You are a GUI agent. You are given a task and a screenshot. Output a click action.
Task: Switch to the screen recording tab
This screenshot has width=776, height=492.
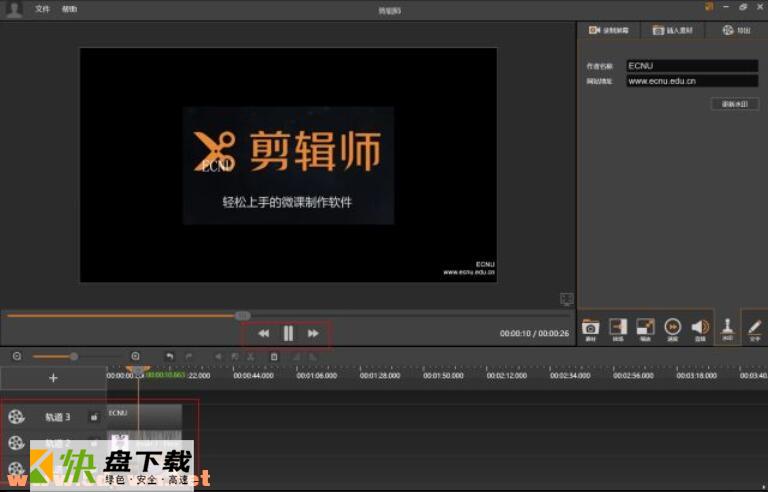(608, 30)
